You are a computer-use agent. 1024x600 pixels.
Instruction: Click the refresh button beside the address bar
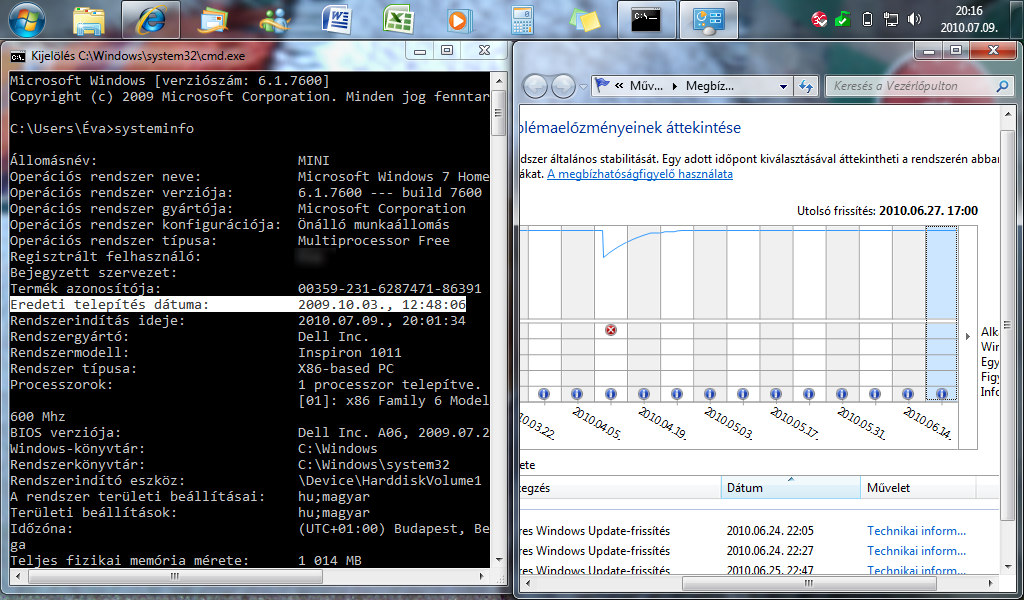pos(804,86)
